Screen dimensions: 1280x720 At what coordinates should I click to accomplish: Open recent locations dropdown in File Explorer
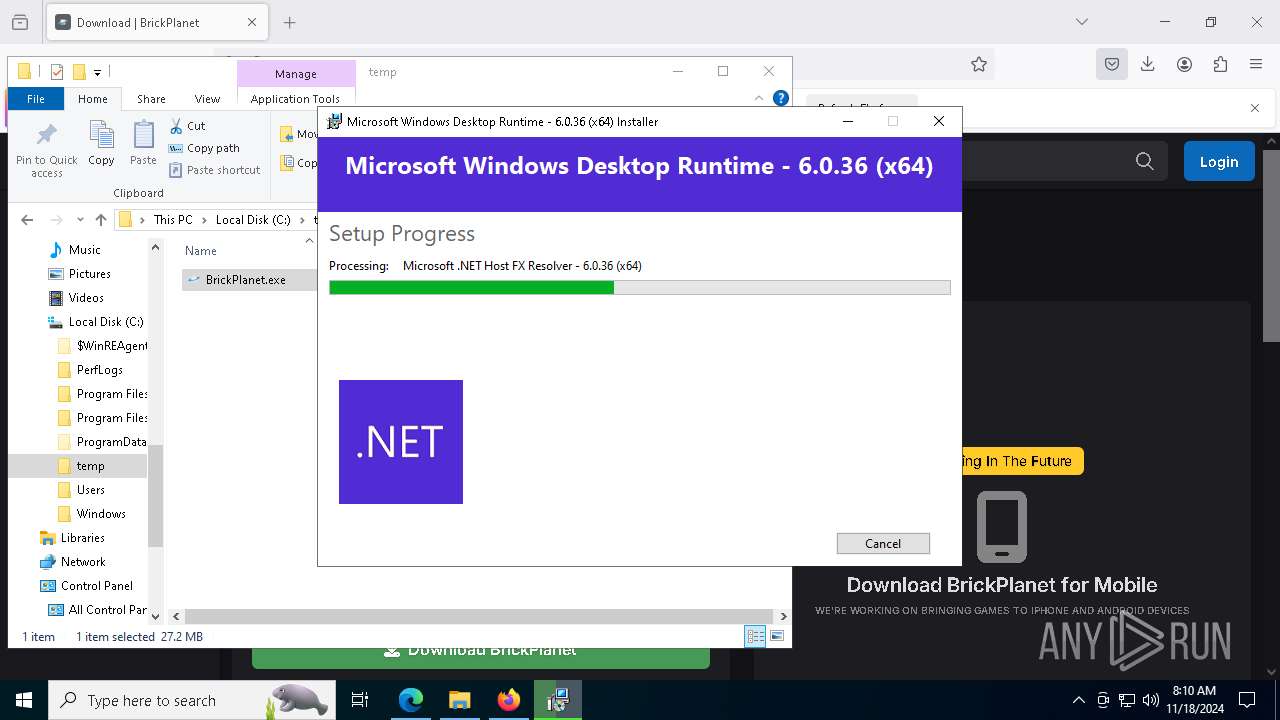[x=80, y=220]
